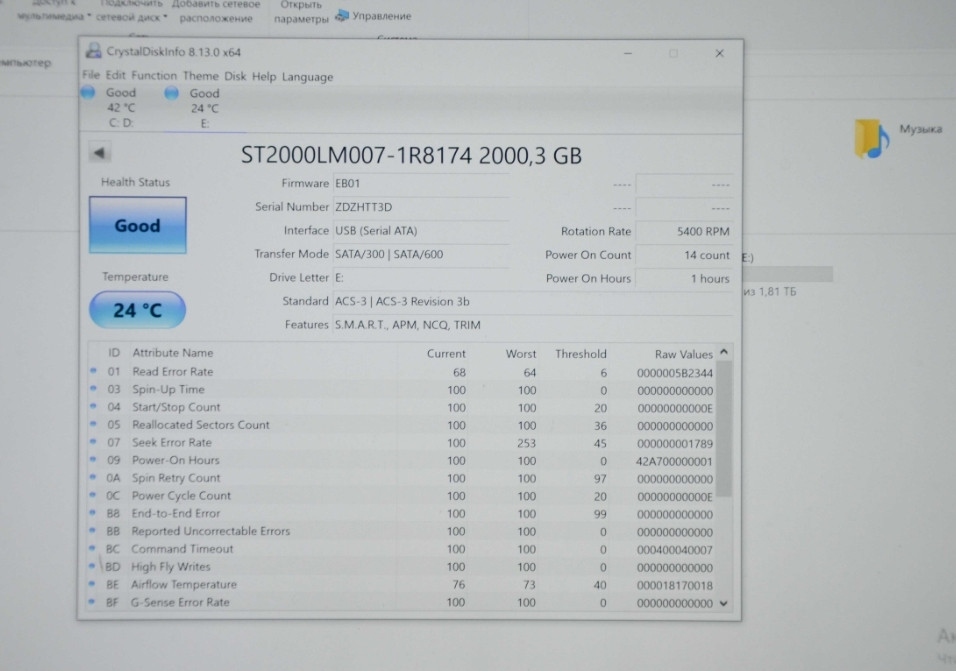Open the Function menu
Image resolution: width=956 pixels, height=671 pixels.
click(153, 76)
